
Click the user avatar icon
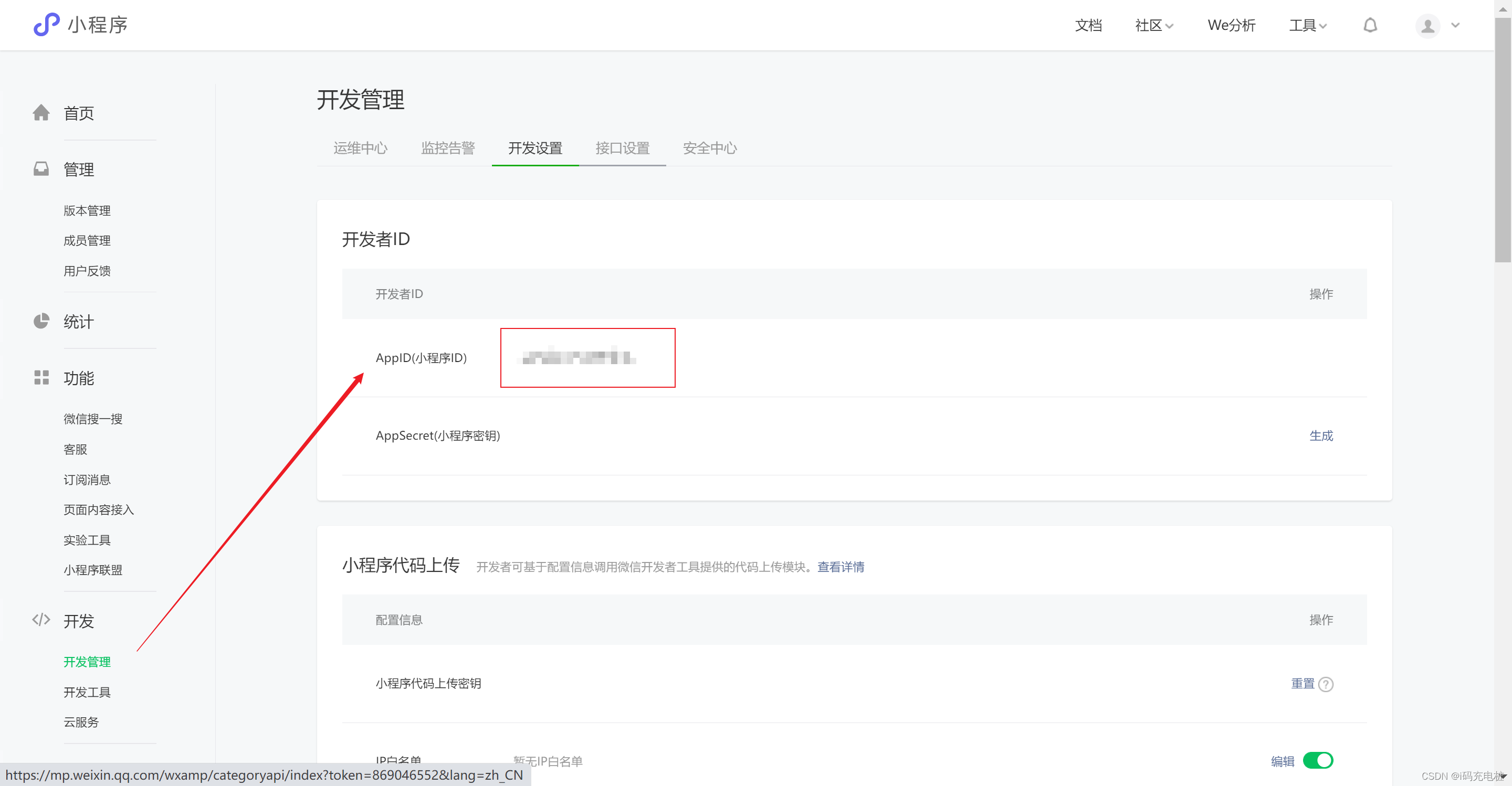pyautogui.click(x=1427, y=25)
